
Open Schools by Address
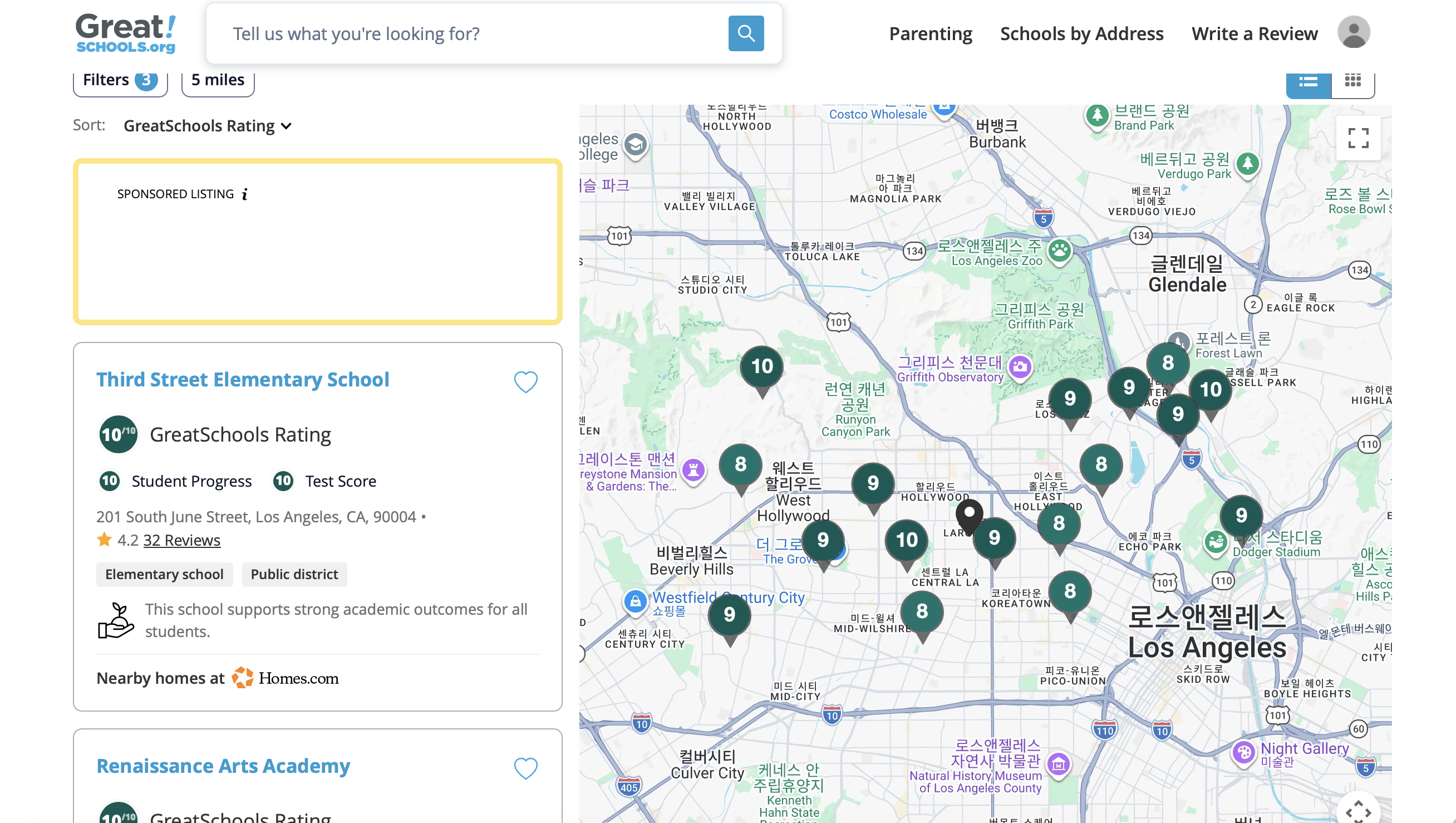pos(1081,33)
